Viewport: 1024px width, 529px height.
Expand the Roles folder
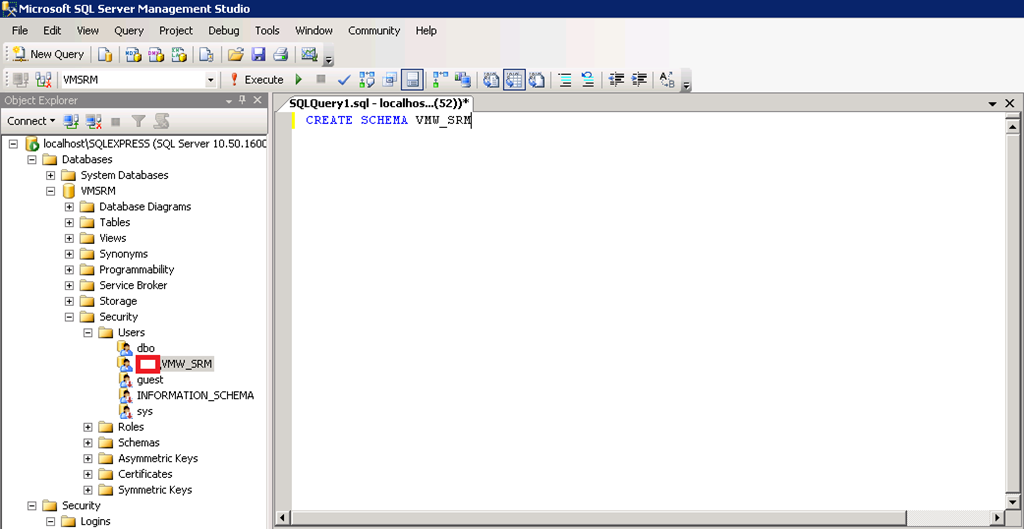[88, 427]
